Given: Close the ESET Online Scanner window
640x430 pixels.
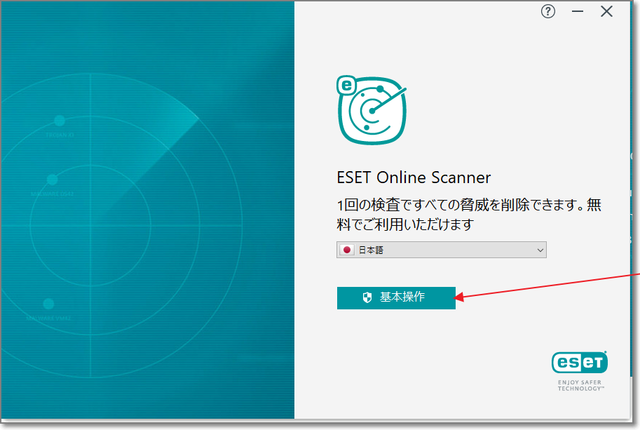Looking at the screenshot, I should (x=606, y=12).
